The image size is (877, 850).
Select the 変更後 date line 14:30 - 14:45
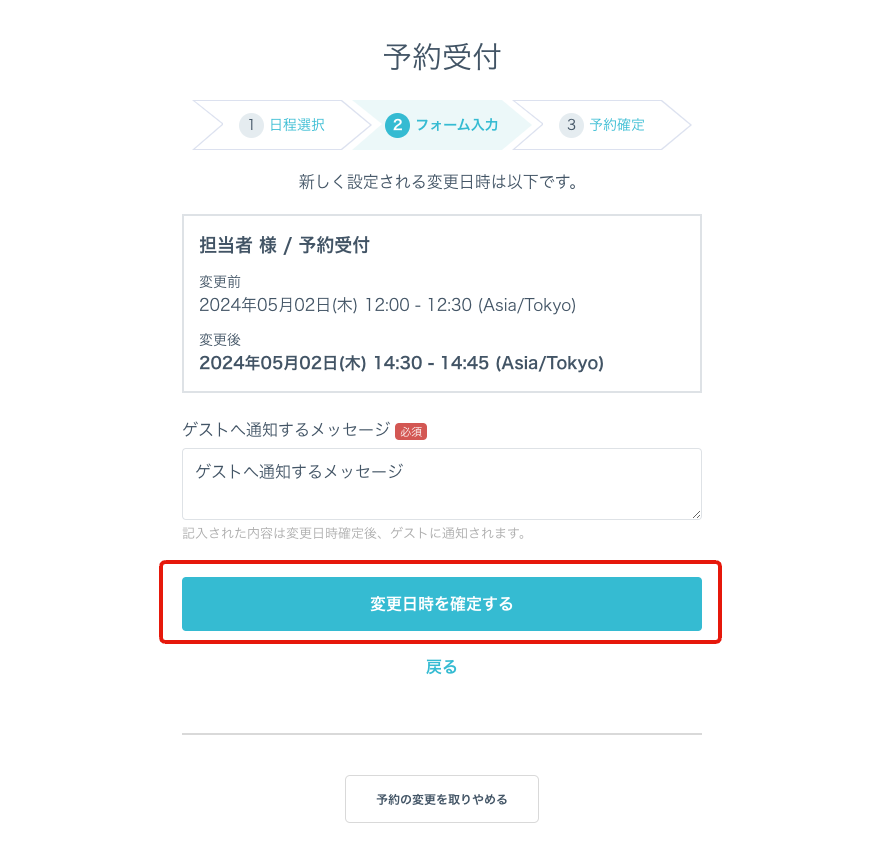coord(402,363)
